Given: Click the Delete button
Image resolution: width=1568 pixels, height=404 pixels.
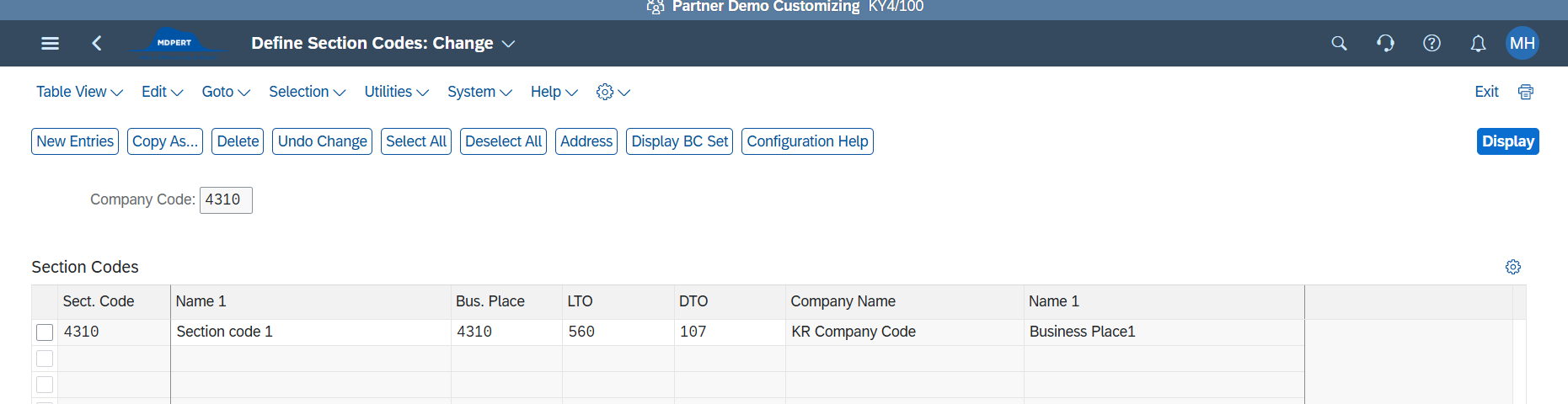Looking at the screenshot, I should [238, 141].
